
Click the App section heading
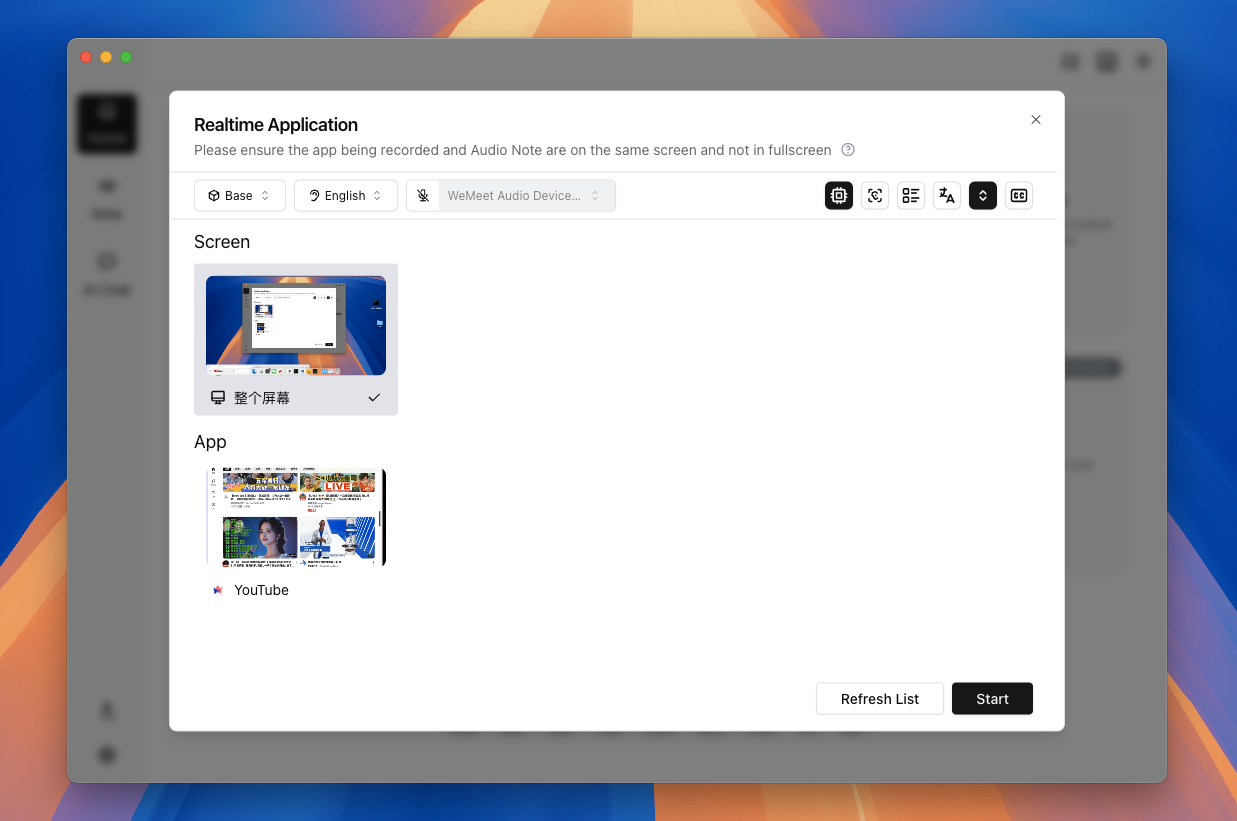pos(210,442)
